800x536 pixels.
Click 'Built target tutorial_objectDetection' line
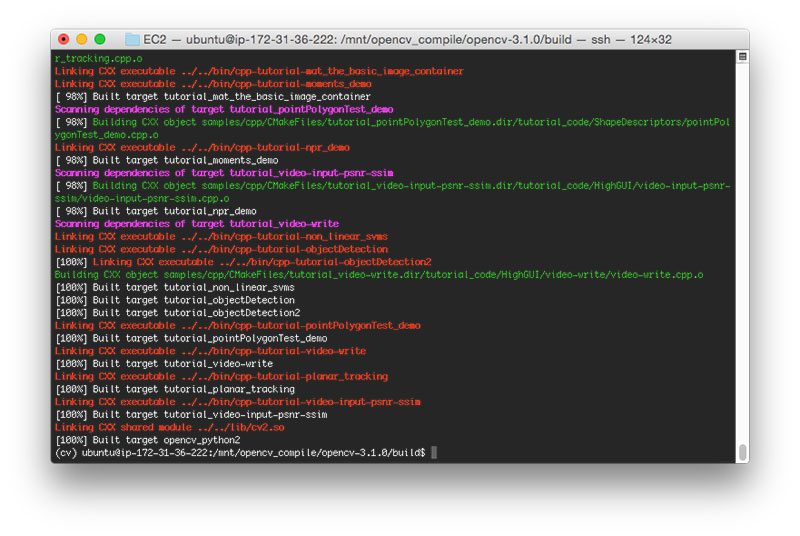[175, 300]
